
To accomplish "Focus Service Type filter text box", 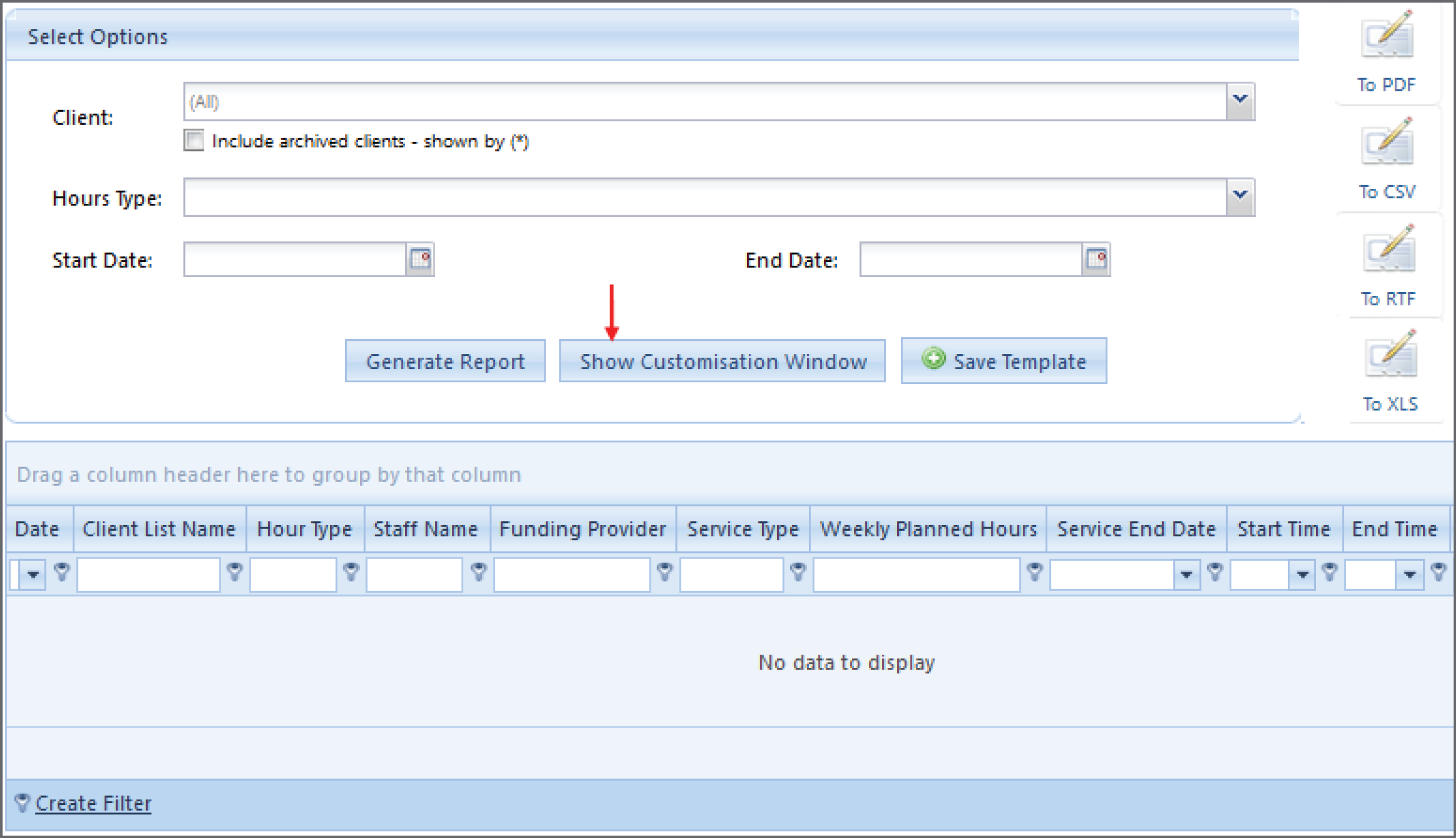I will click(x=732, y=575).
